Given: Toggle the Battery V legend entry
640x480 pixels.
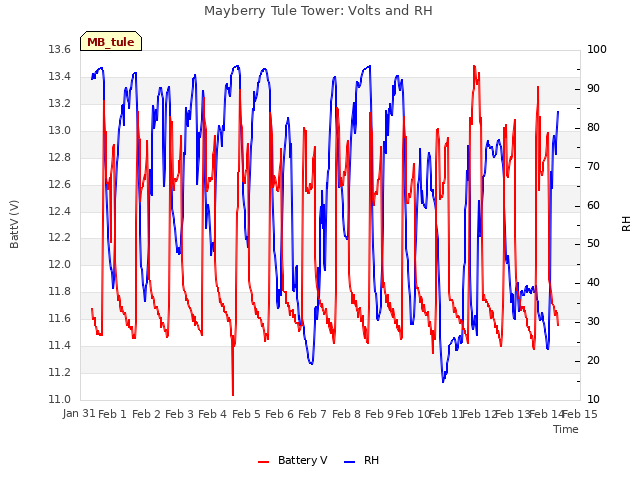Looking at the screenshot, I should 293,460.
